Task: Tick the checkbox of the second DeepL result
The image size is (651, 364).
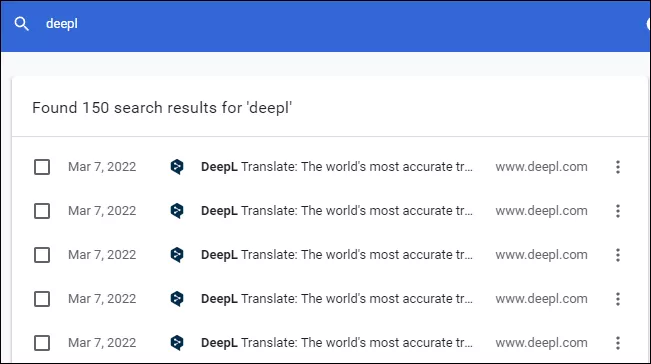Action: point(42,211)
